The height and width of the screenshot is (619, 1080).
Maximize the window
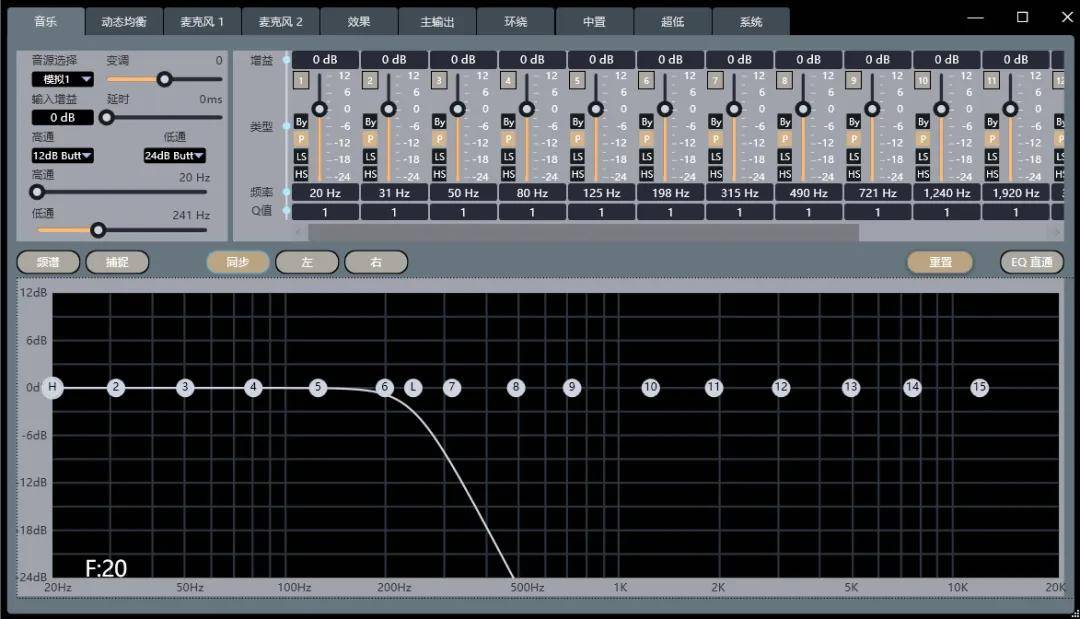click(1022, 17)
